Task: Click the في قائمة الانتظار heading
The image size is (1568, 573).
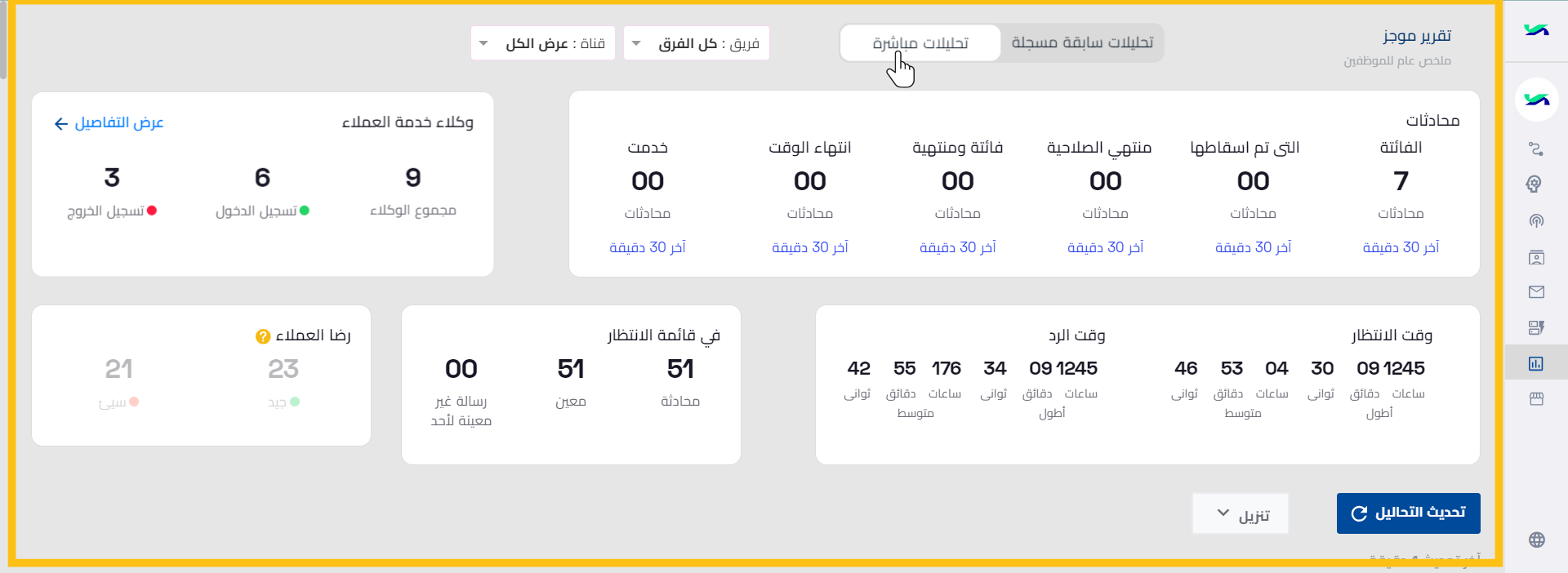Action: (664, 335)
